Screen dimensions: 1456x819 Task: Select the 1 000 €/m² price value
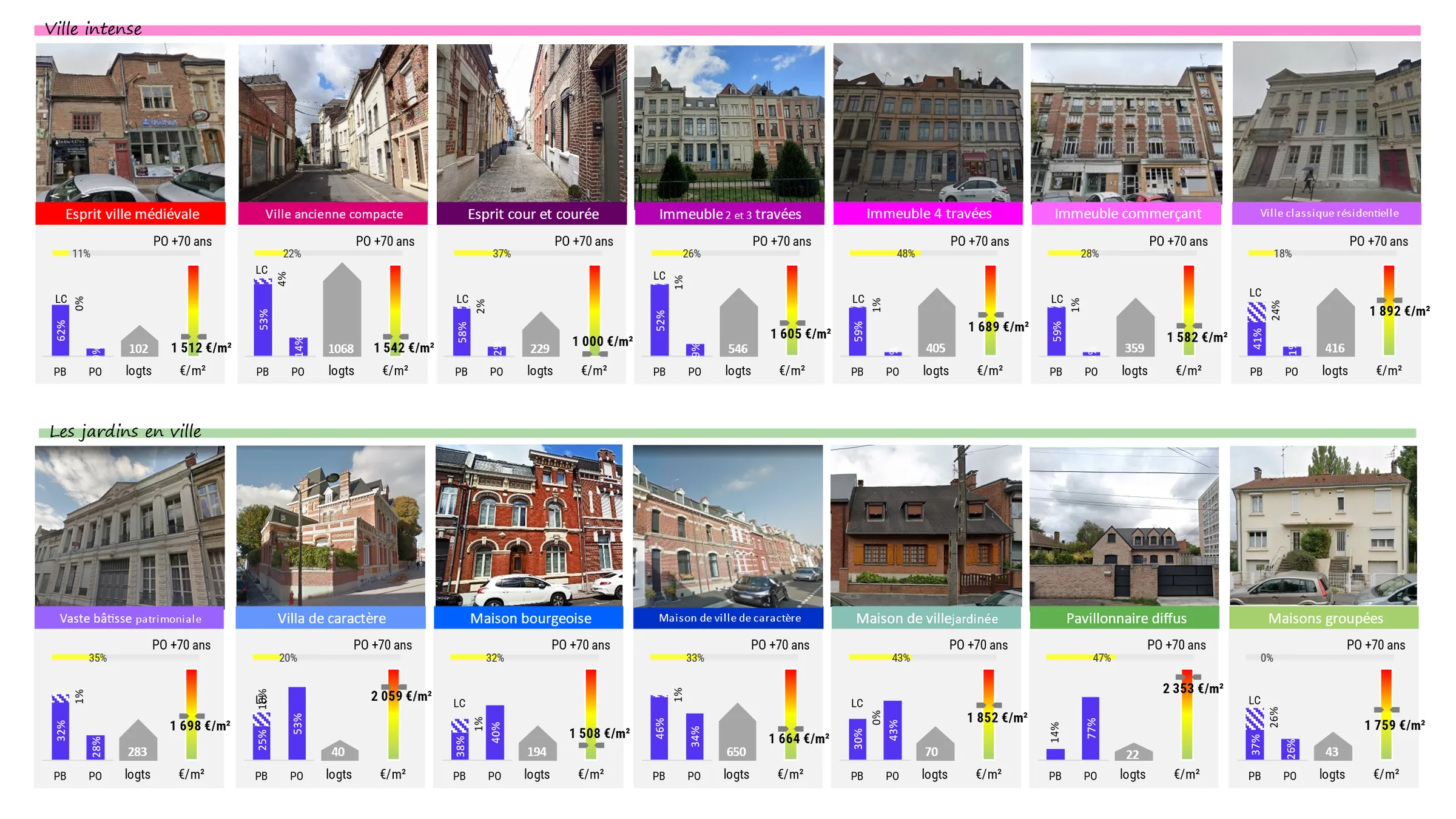(x=602, y=342)
